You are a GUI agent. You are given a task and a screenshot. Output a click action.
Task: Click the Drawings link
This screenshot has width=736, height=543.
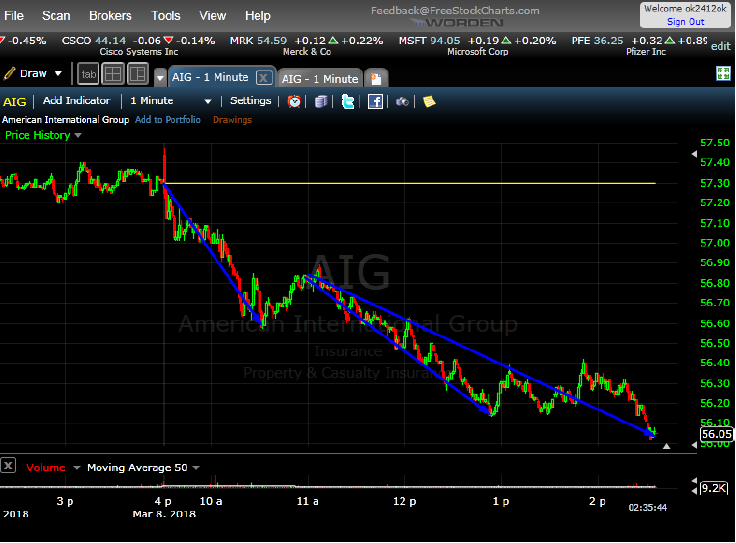click(x=232, y=120)
